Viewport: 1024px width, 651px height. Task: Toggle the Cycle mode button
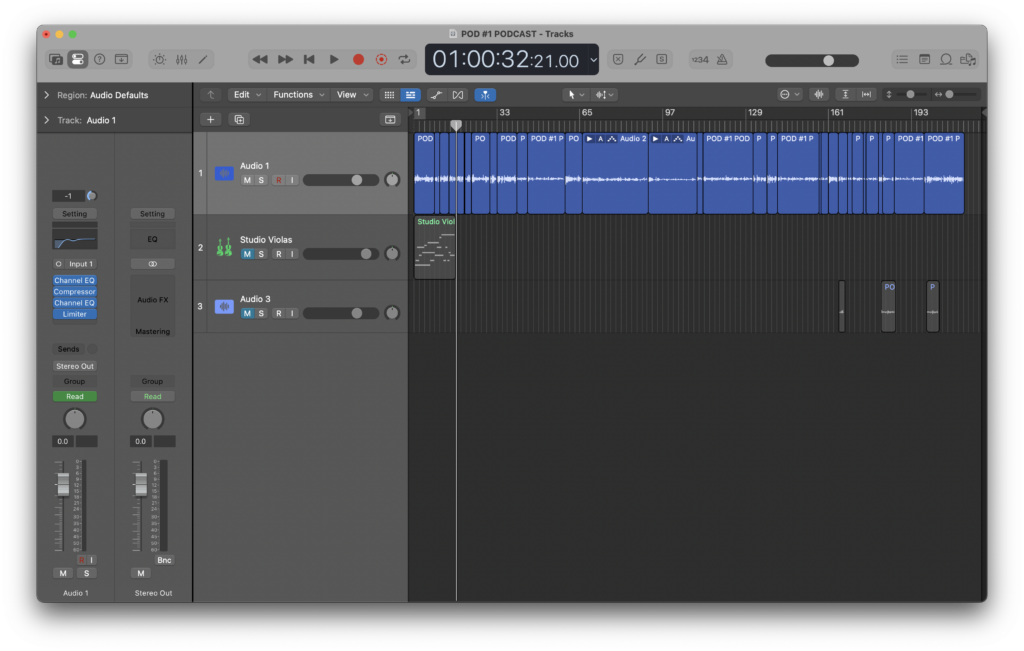(x=404, y=60)
